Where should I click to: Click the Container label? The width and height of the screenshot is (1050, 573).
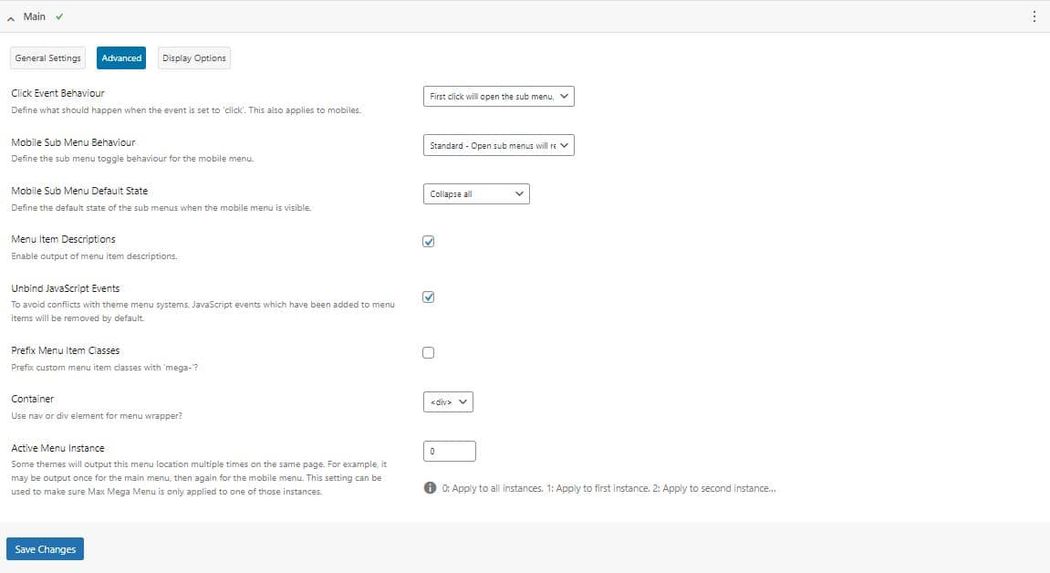(x=32, y=399)
